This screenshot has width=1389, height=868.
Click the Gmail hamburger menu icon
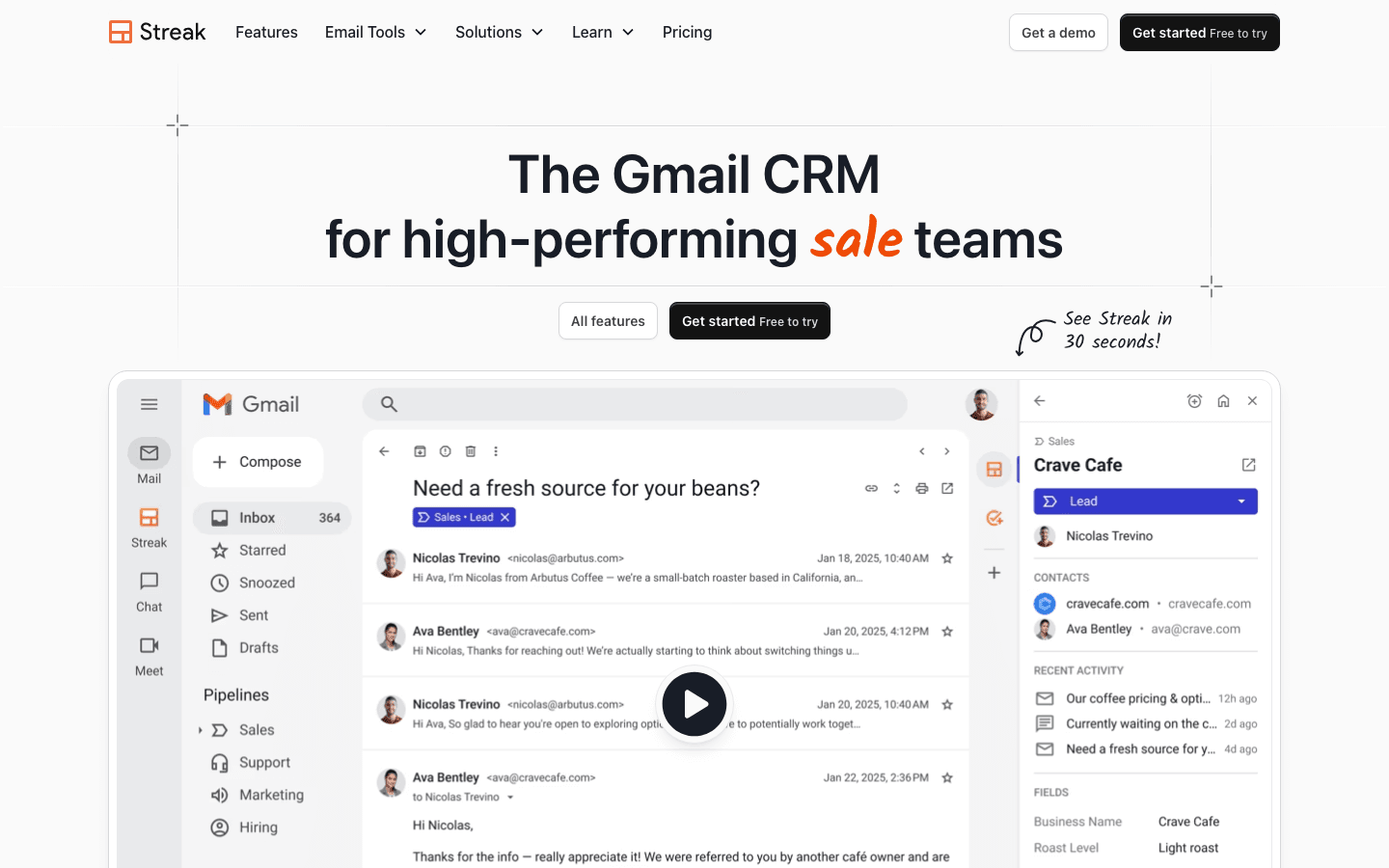click(x=149, y=404)
